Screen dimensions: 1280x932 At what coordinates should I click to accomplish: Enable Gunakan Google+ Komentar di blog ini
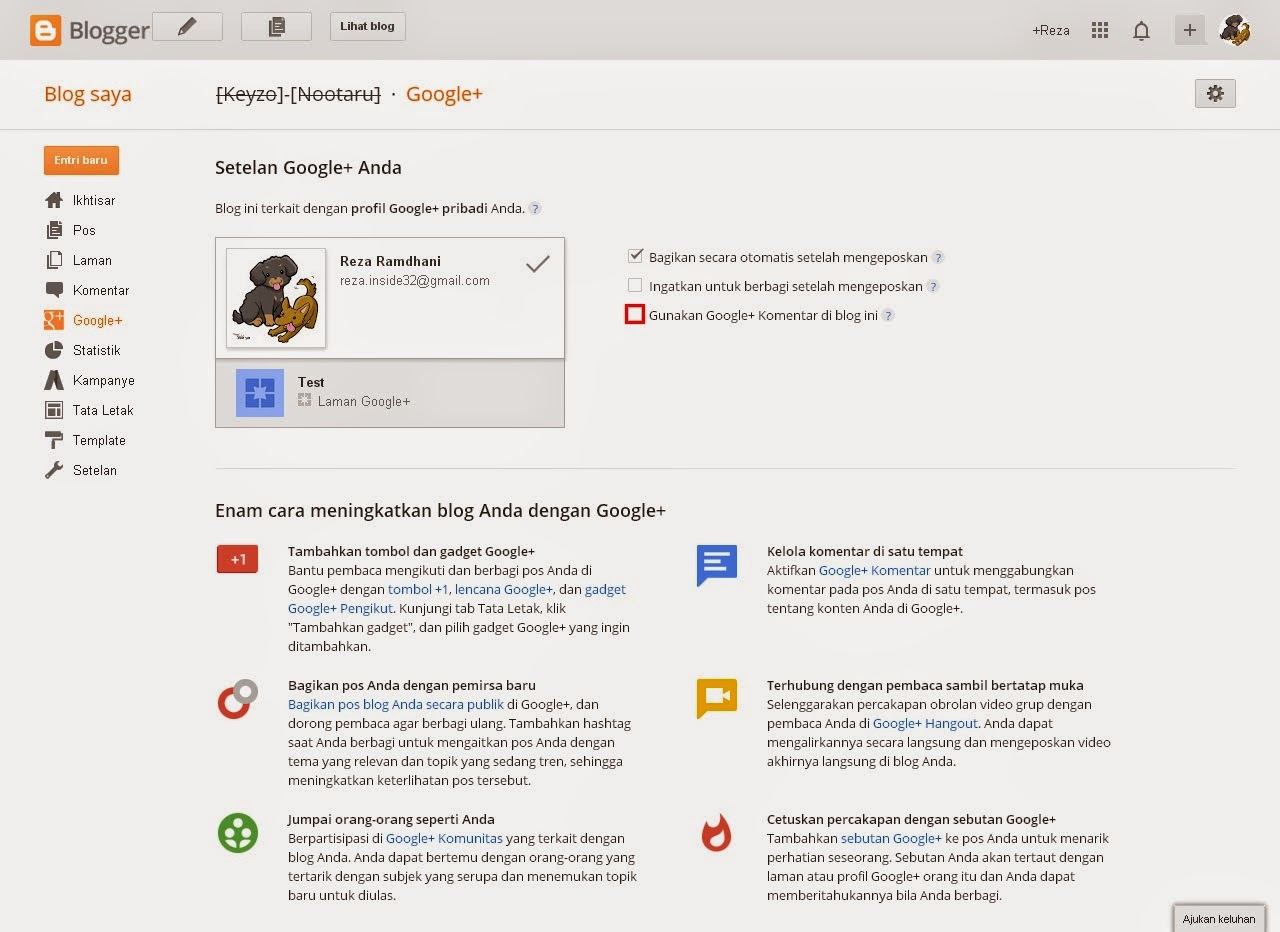coord(634,315)
